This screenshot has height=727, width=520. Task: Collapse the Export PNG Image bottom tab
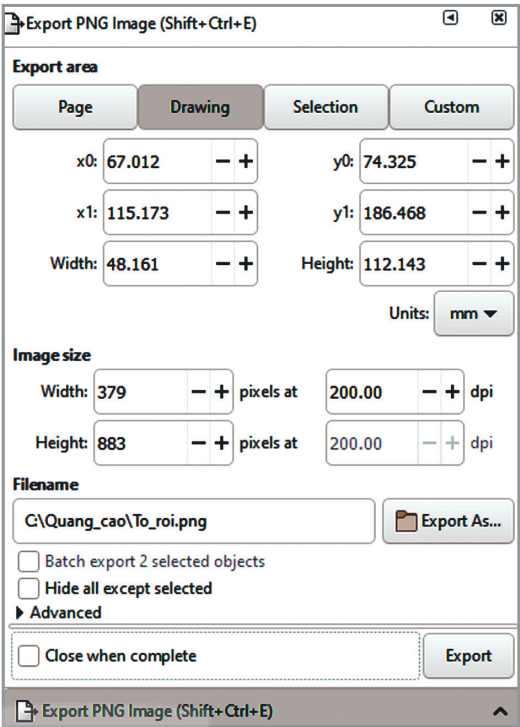(260, 710)
